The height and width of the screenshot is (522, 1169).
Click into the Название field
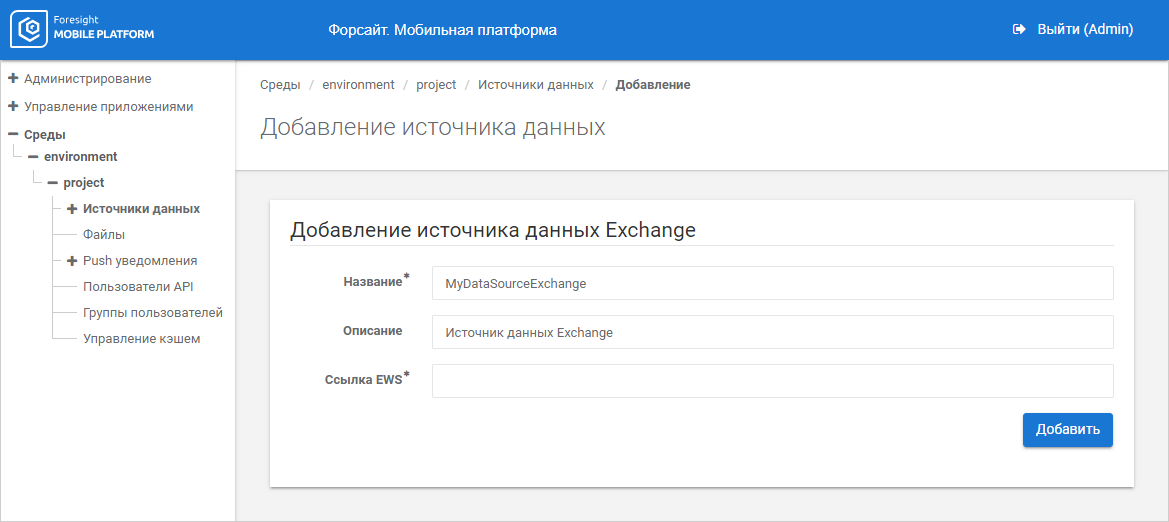pyautogui.click(x=772, y=283)
